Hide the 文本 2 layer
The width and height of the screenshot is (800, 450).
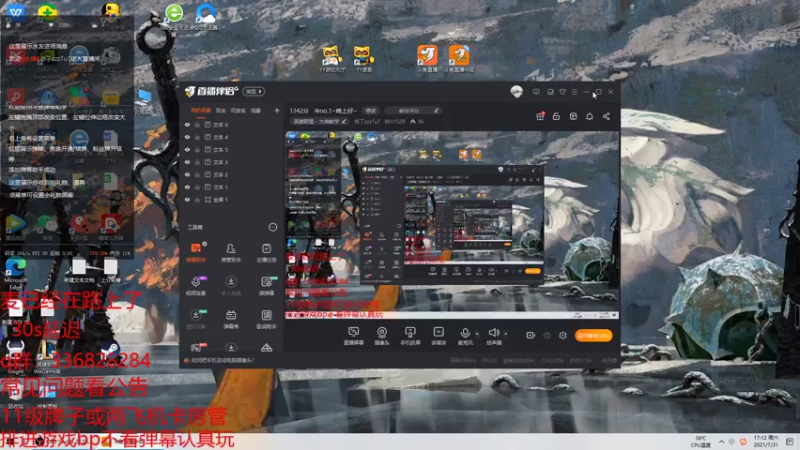(x=187, y=174)
